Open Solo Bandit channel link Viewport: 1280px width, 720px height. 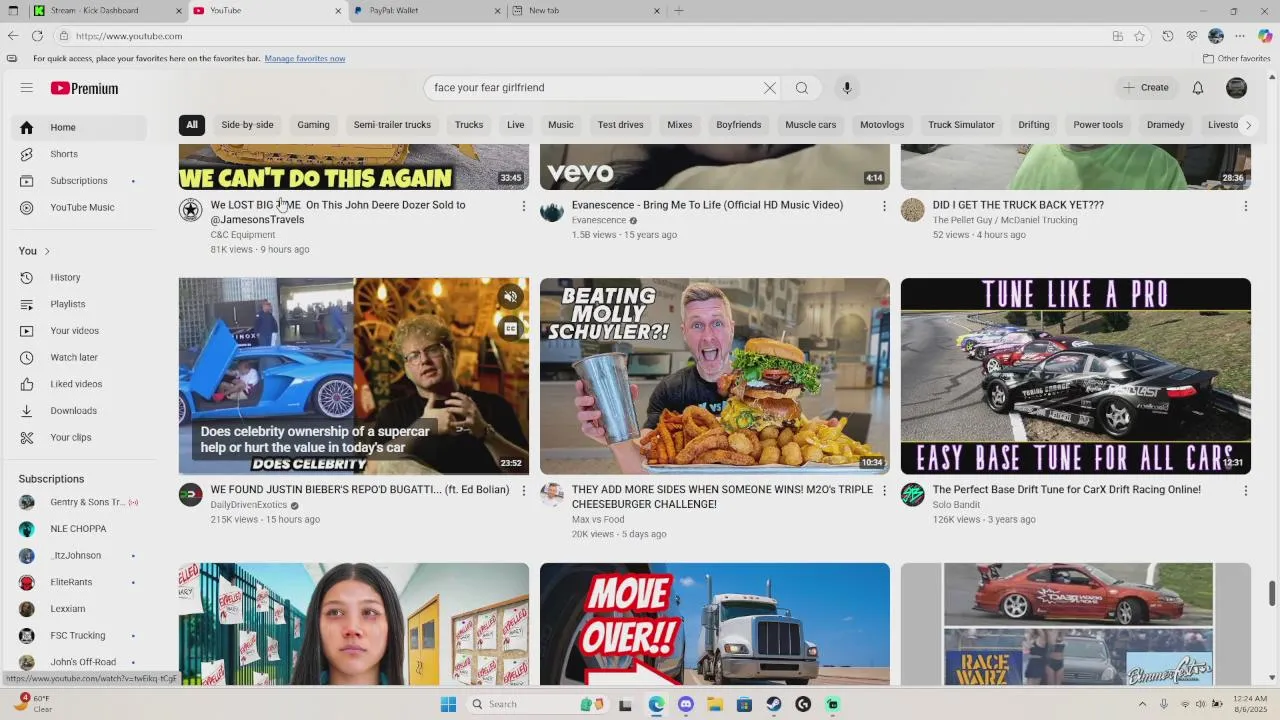tap(956, 505)
